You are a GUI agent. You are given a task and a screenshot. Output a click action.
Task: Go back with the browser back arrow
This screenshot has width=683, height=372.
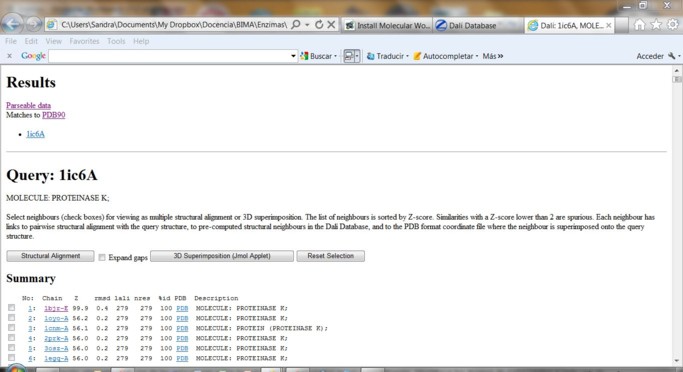coord(12,24)
